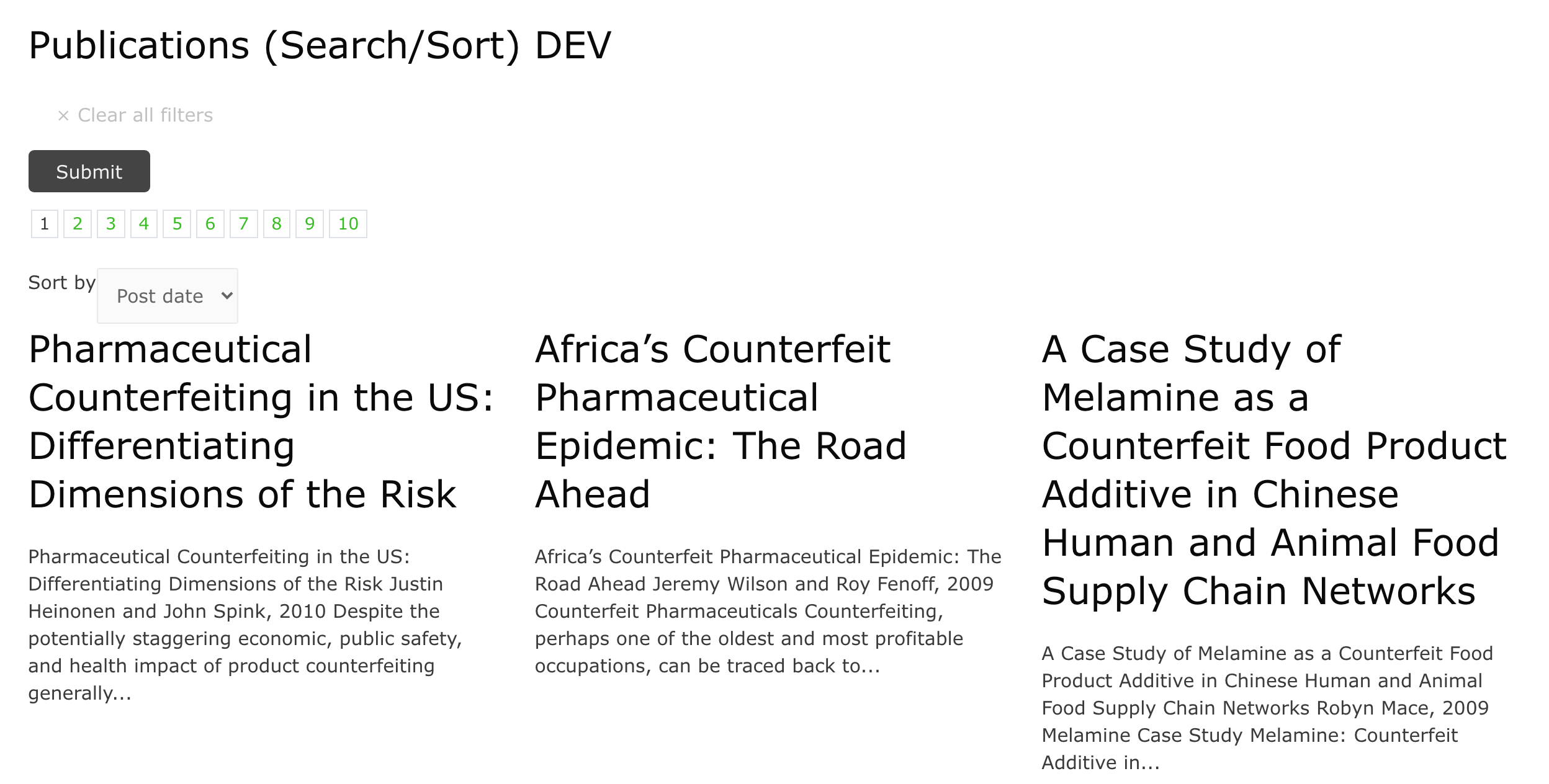Open the Sort by Post date dropdown
1549x784 pixels.
tap(168, 296)
